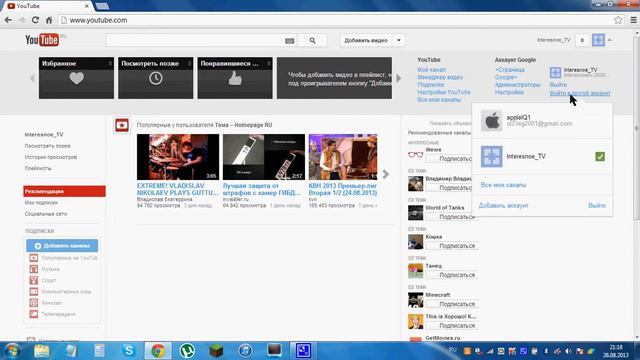Viewport: 640px width, 360px height.
Task: Click the iNews channel glasses icon
Action: (x=416, y=155)
